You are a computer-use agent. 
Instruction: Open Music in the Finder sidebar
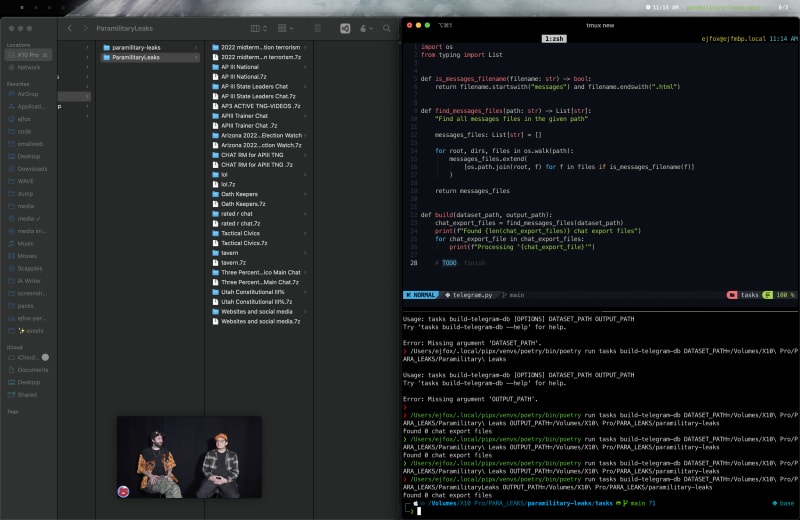coord(28,243)
